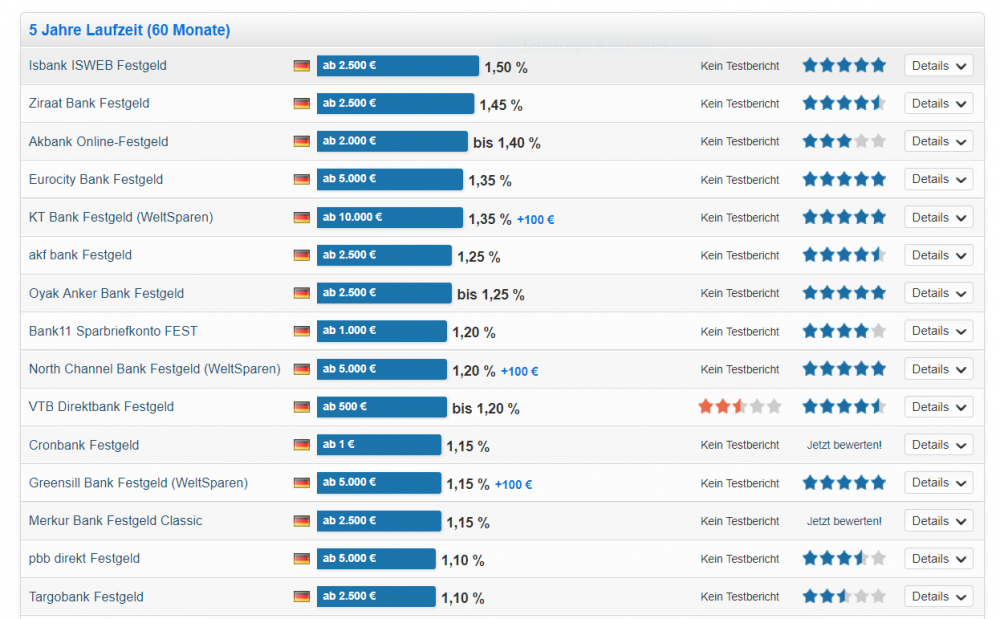Click the +100 € bonus for North Channel Bank
This screenshot has height=619, width=1000.
pyautogui.click(x=519, y=371)
